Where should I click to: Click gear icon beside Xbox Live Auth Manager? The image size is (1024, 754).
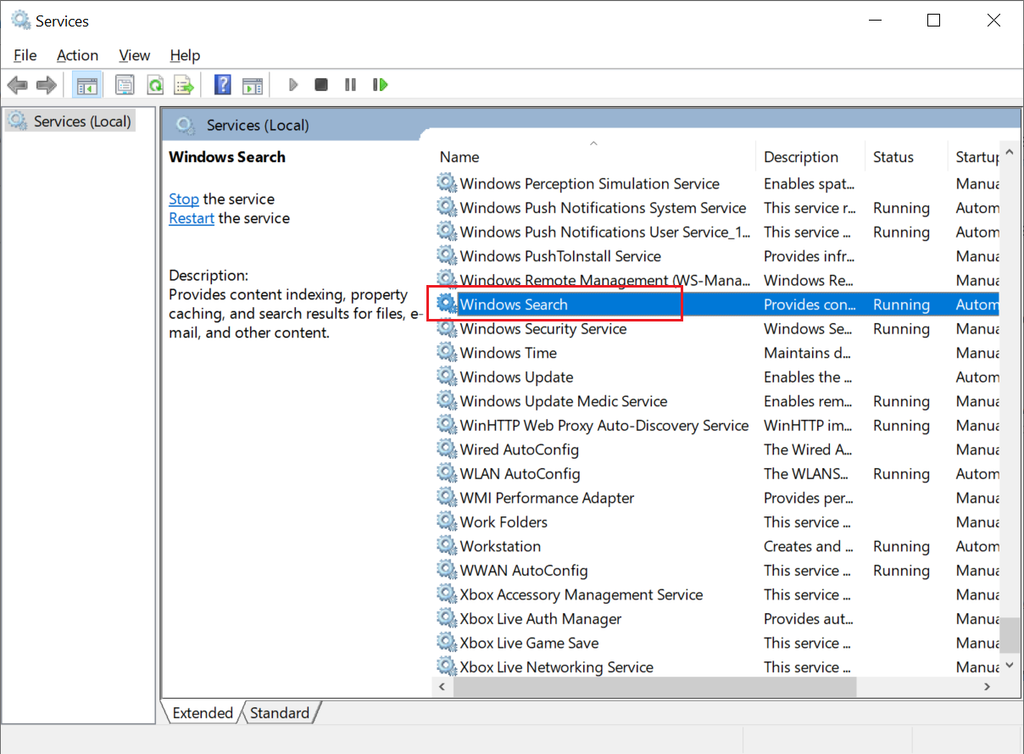[447, 618]
